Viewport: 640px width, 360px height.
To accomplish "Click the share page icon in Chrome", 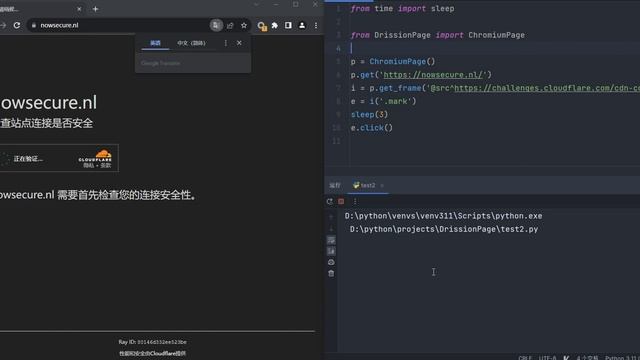I will [230, 25].
